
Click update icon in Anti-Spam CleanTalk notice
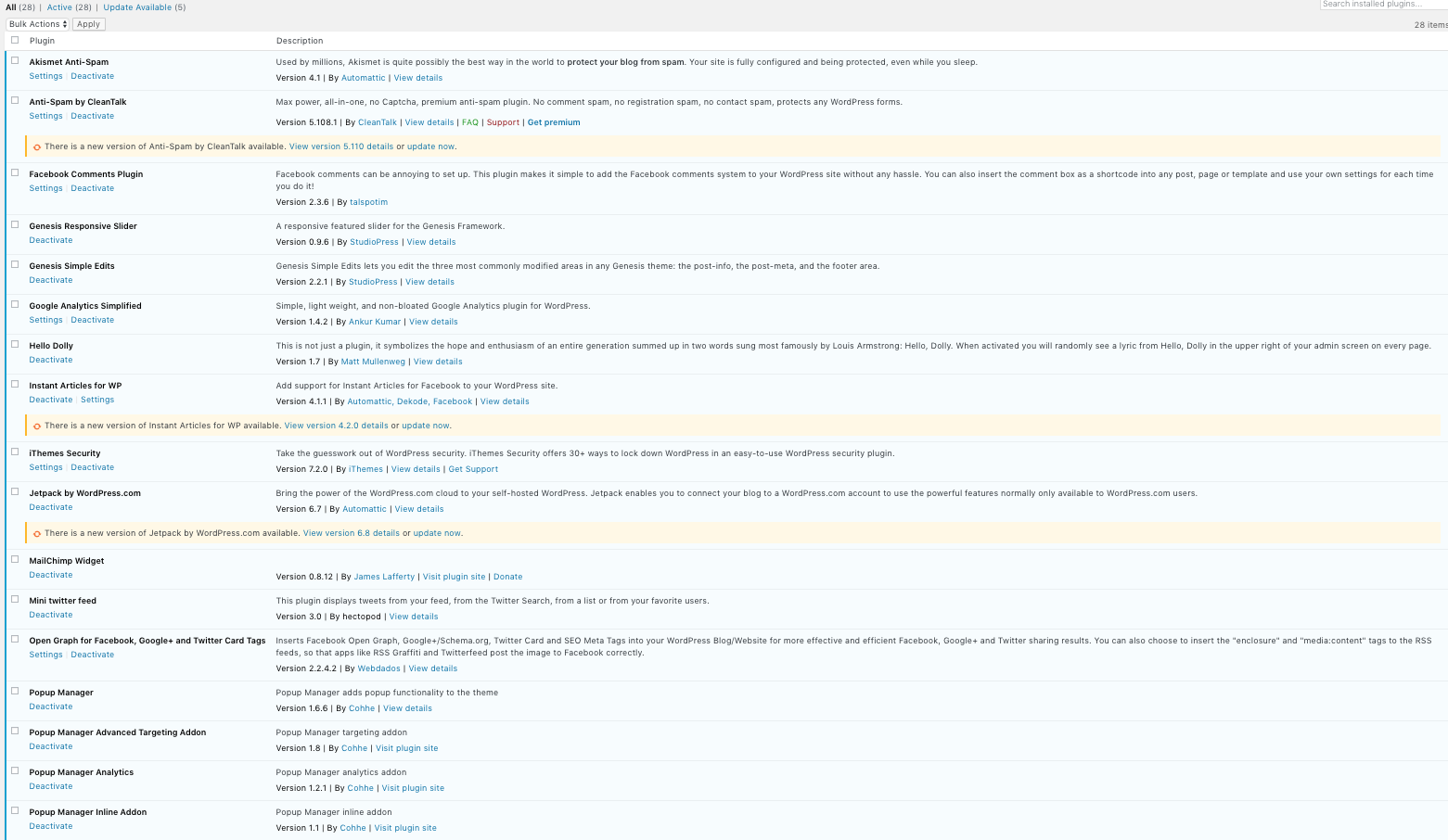[x=37, y=146]
